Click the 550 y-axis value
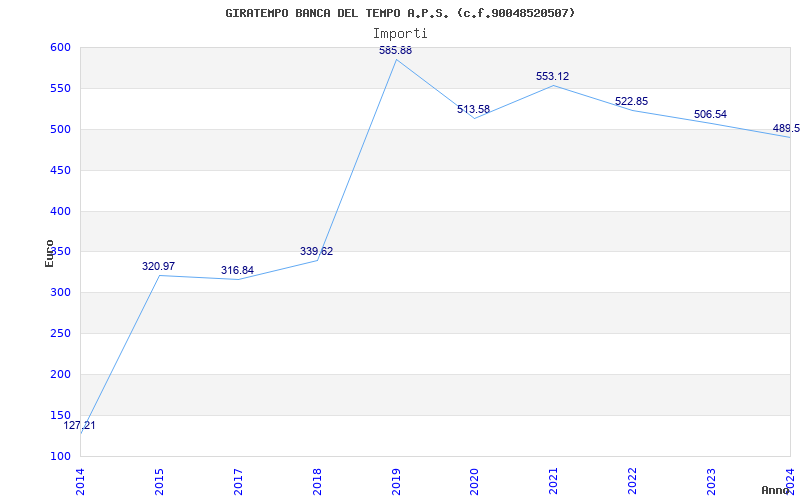 click(60, 88)
